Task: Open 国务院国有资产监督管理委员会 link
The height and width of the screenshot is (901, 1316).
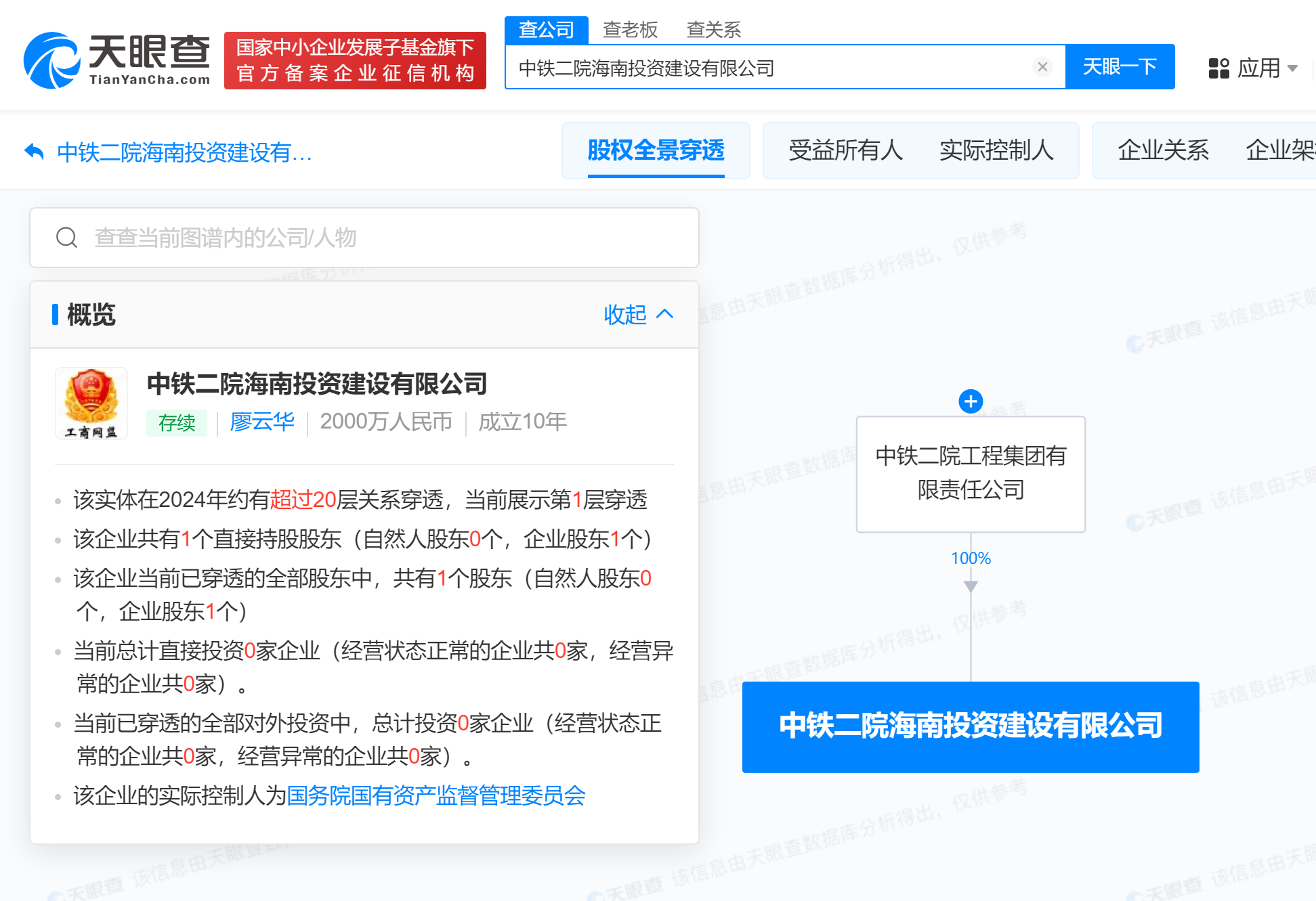Action: [436, 795]
